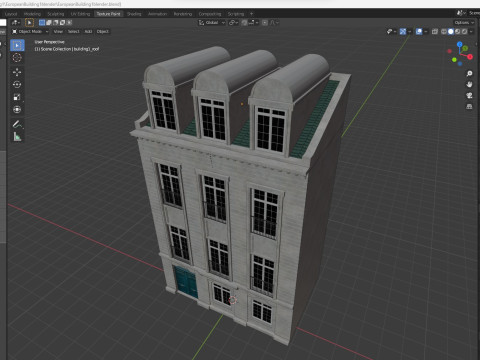Toggle viewport overlays button
480x360 pixels.
pos(419,31)
